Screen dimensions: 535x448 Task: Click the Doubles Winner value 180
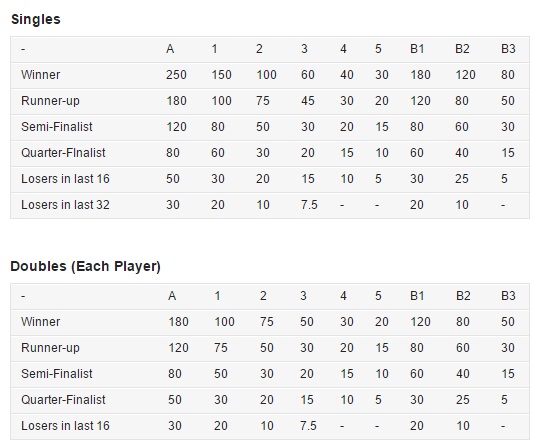(178, 322)
